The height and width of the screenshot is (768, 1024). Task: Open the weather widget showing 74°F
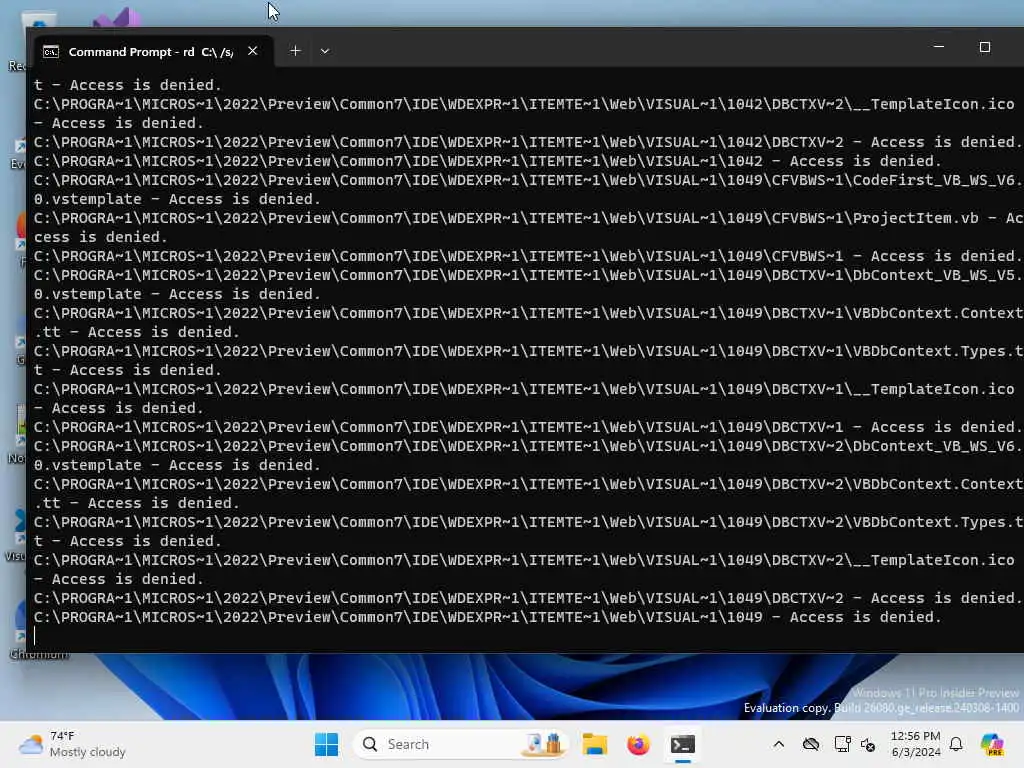(x=72, y=744)
